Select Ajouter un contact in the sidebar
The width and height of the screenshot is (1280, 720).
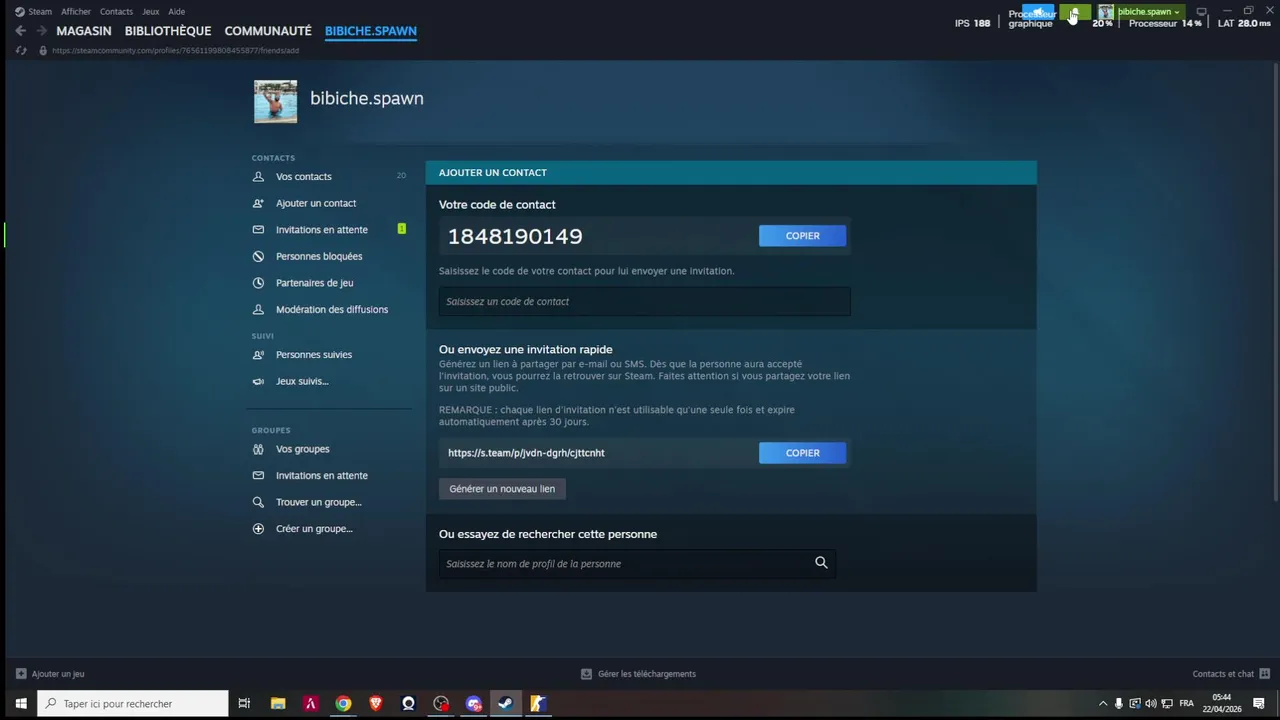click(316, 203)
